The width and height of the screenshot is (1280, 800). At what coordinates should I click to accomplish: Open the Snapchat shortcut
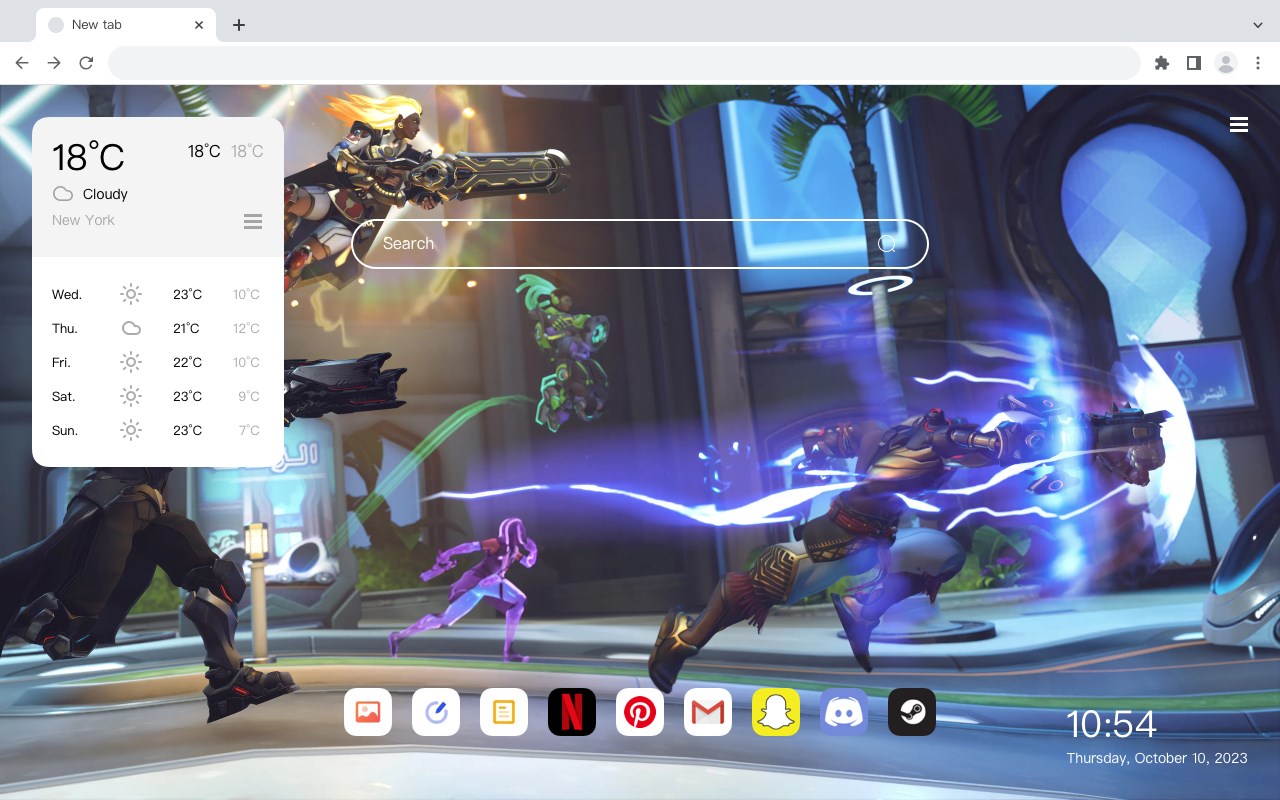point(776,712)
